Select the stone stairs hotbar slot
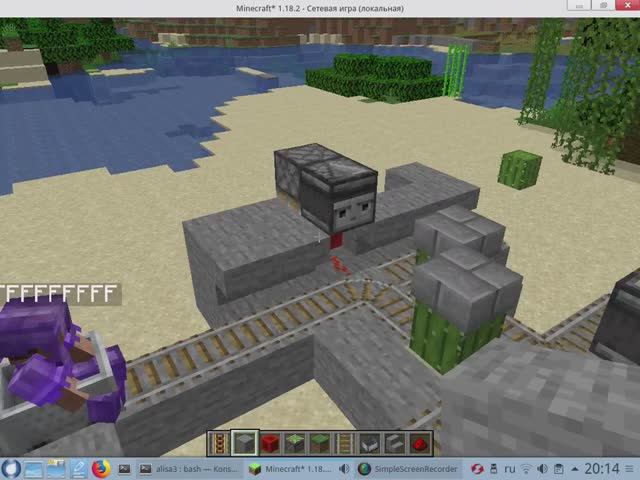This screenshot has width=640, height=480. click(x=395, y=443)
